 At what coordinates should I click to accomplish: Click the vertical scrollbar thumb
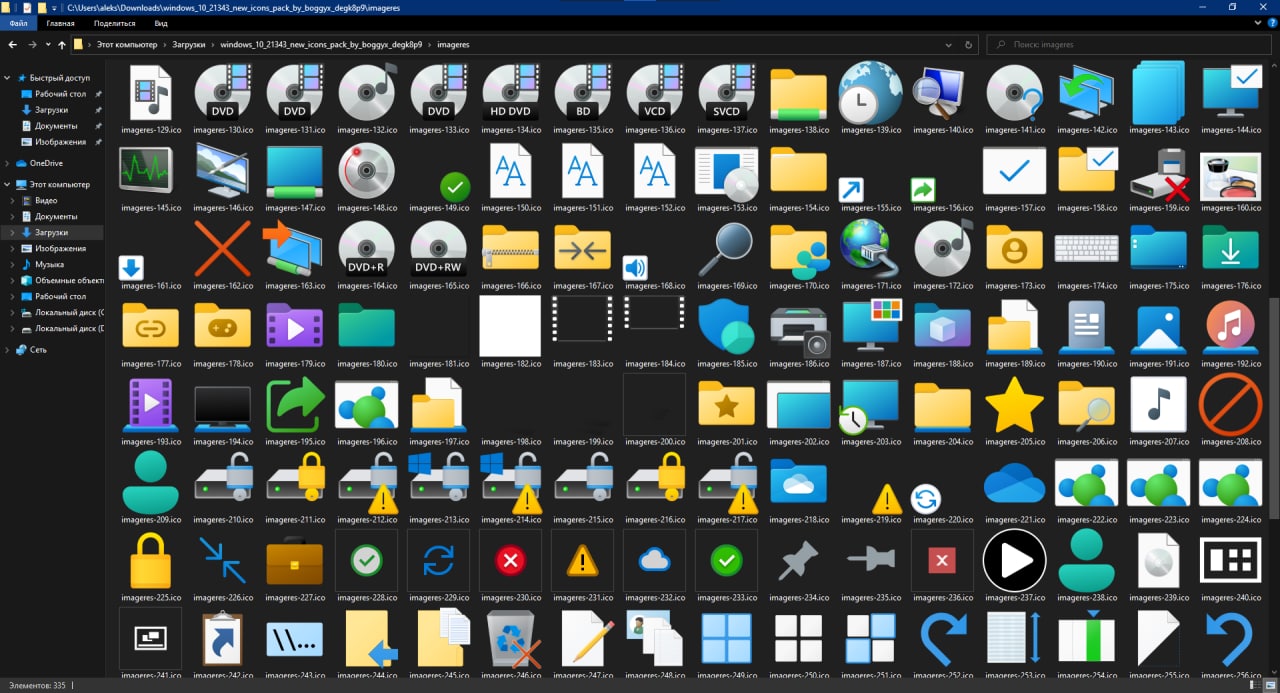(x=1273, y=408)
